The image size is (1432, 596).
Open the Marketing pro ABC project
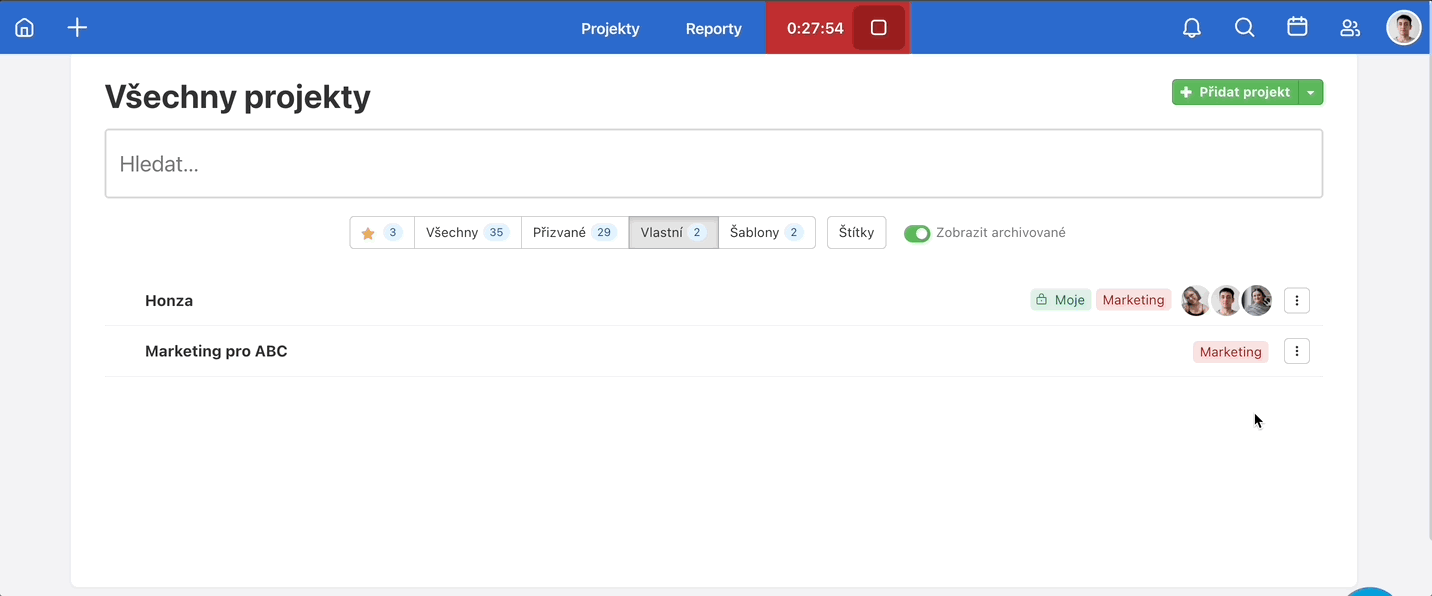pyautogui.click(x=216, y=351)
